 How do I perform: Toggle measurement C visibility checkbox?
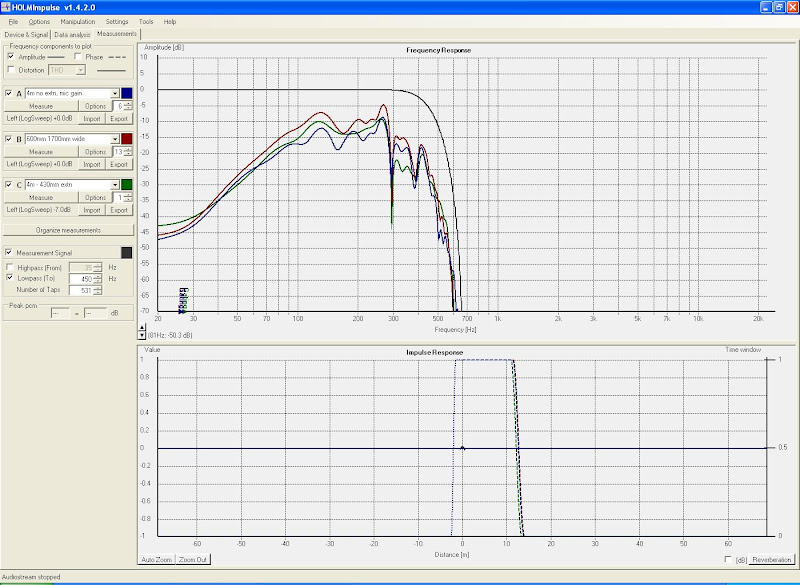tap(9, 184)
